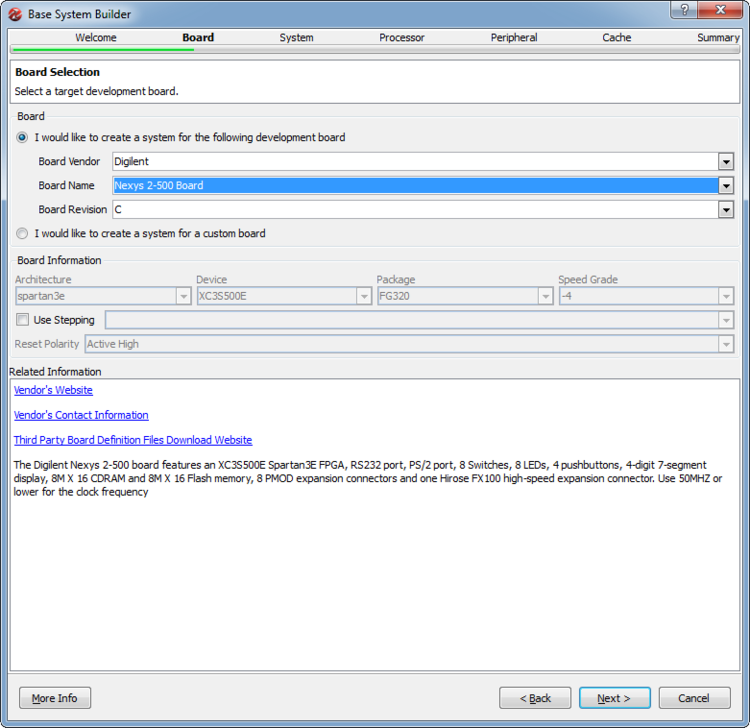Enable the Use Stepping checkbox

[x=22, y=320]
